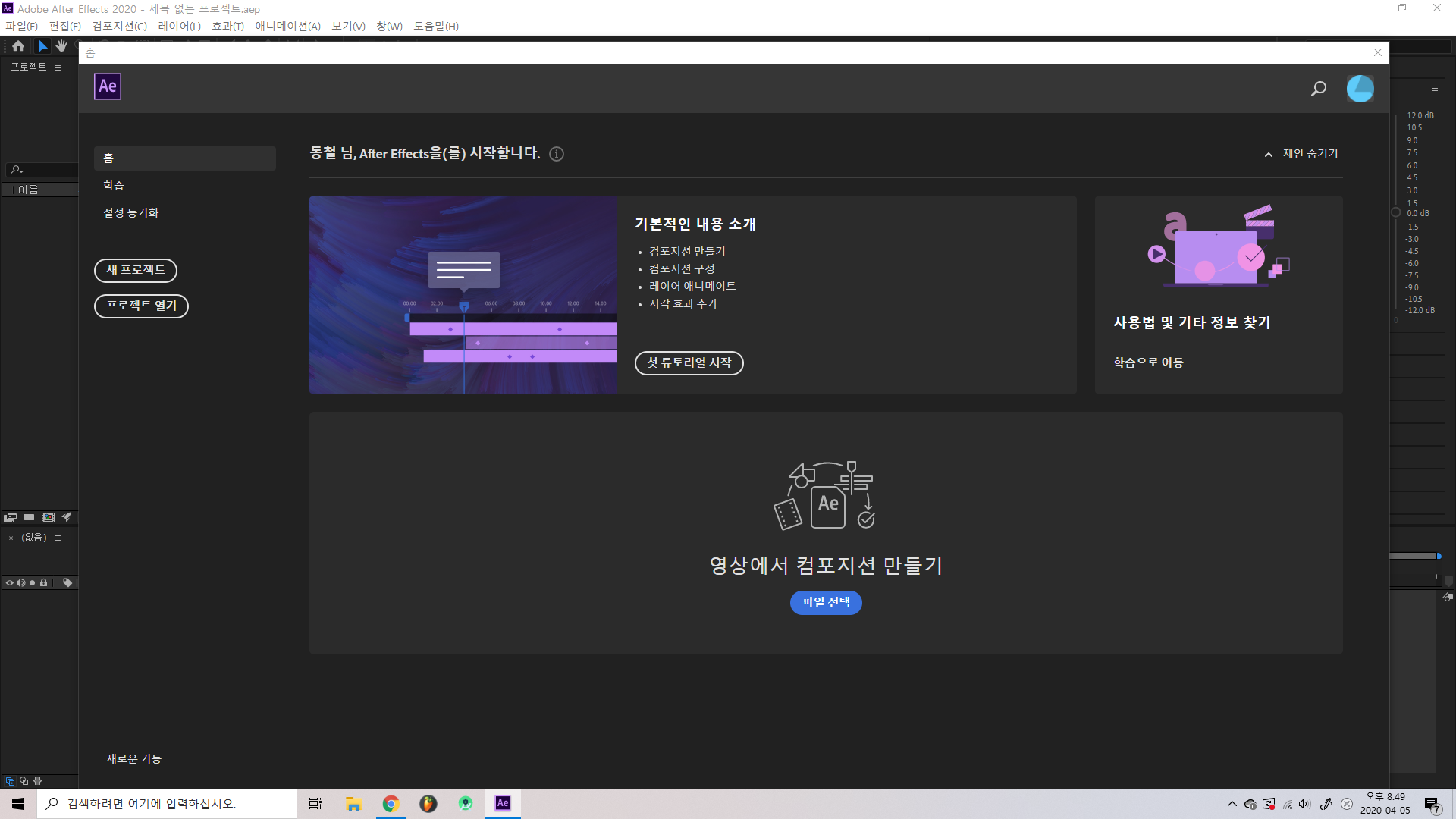Click the audio level slider knob
Image resolution: width=1456 pixels, height=819 pixels.
[1395, 213]
